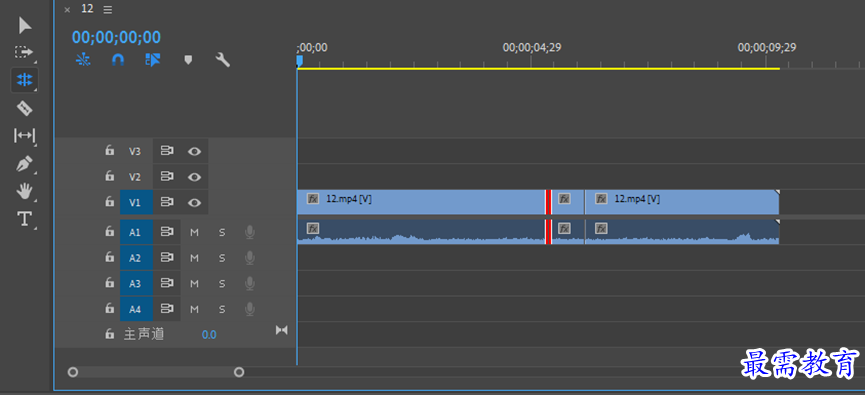The width and height of the screenshot is (865, 395).
Task: Toggle sync lock on track A1
Action: click(x=167, y=232)
